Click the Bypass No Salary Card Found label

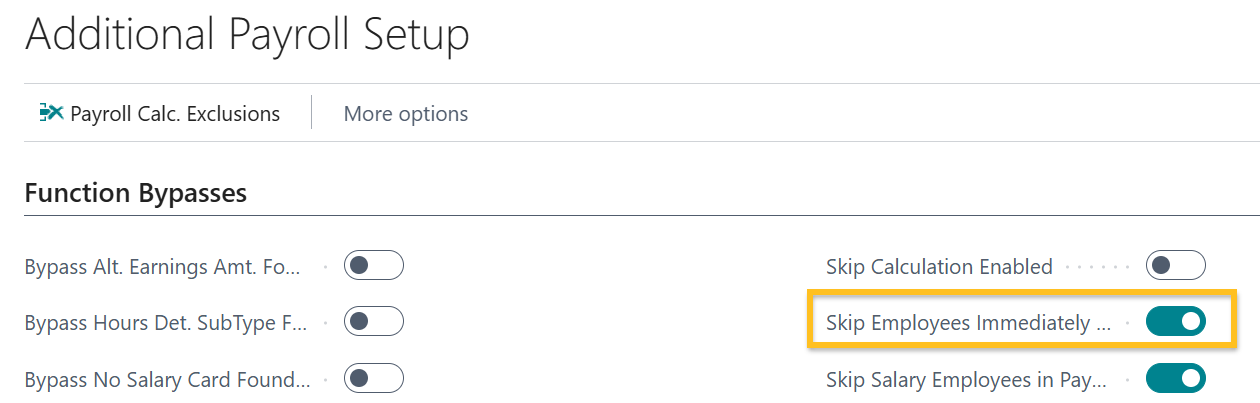(167, 380)
